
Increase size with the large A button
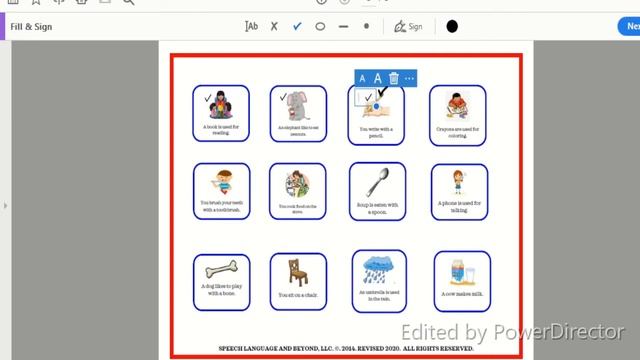click(x=378, y=78)
